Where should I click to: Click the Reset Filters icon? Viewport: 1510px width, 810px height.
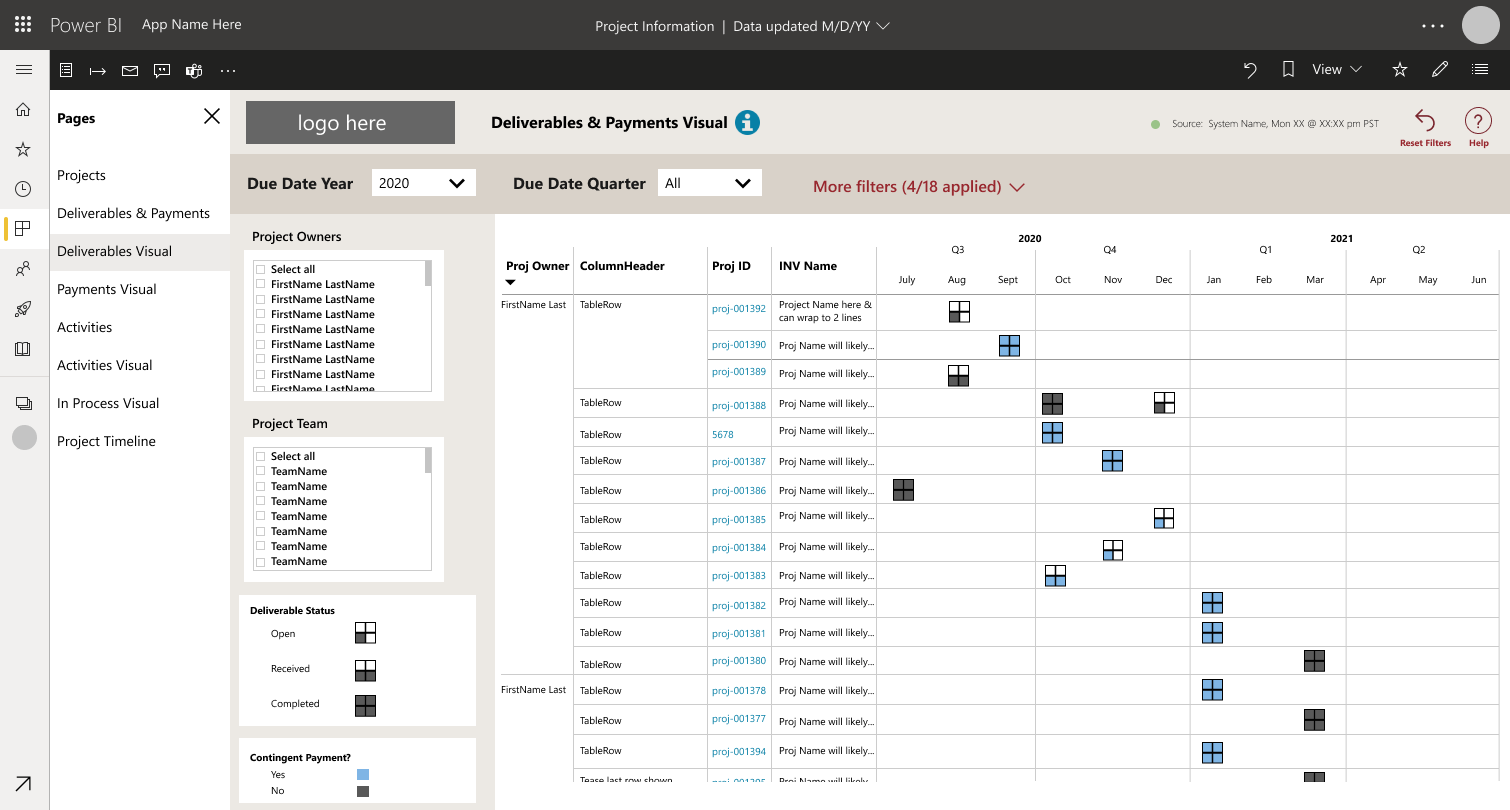pyautogui.click(x=1425, y=120)
